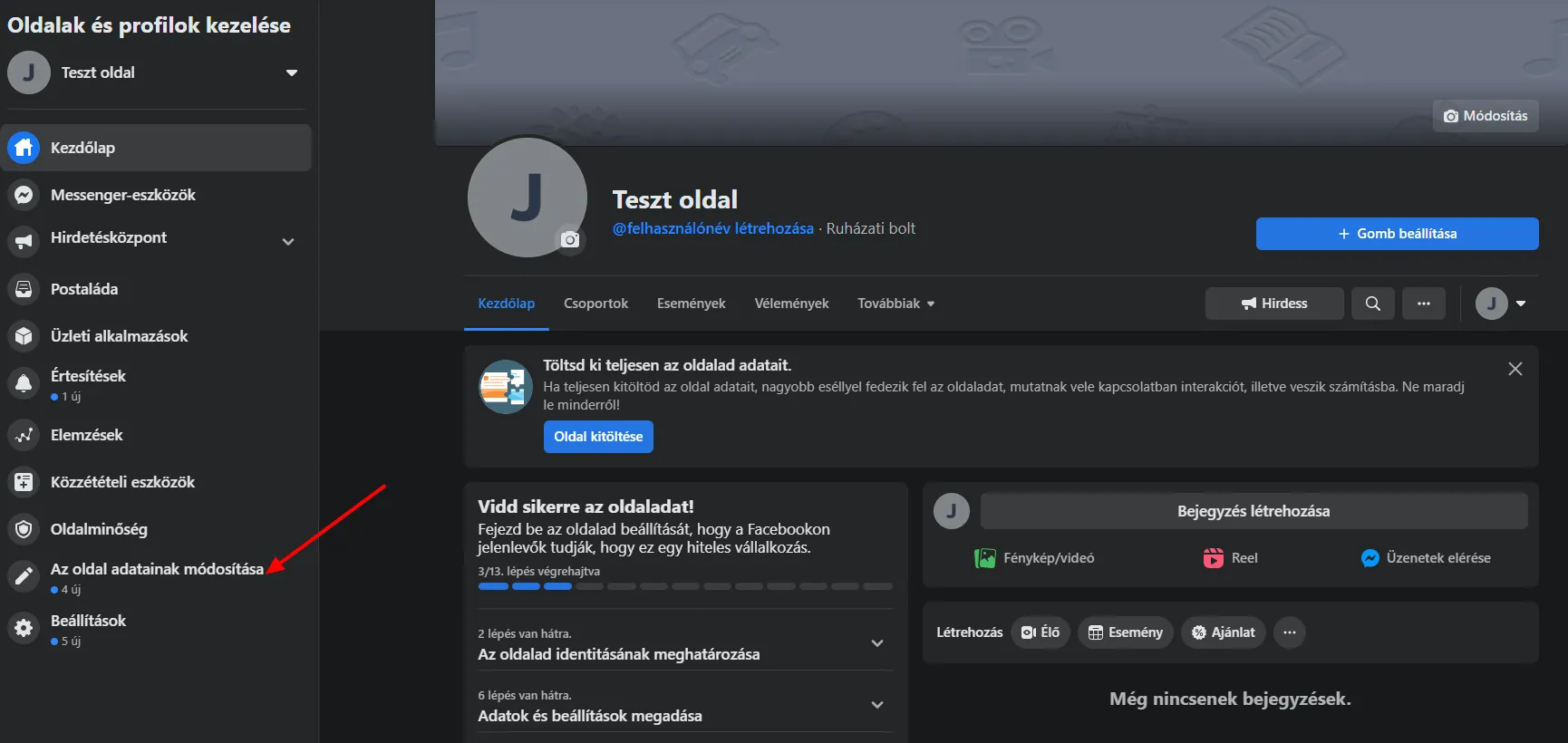Open the Továbbiak dropdown tab
Viewport: 1568px width, 743px height.
(x=896, y=304)
